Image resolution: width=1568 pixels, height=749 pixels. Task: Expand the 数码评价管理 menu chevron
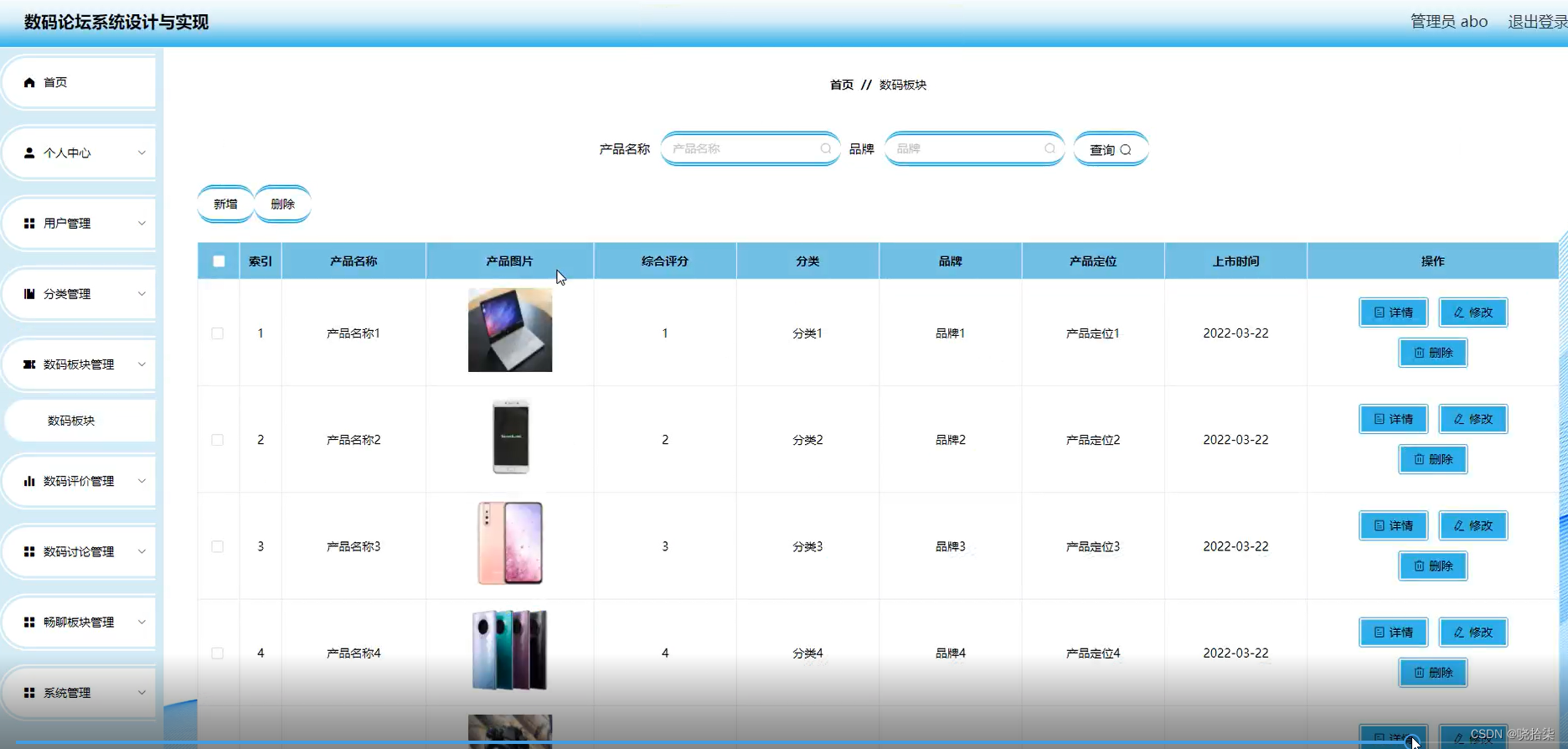click(142, 481)
